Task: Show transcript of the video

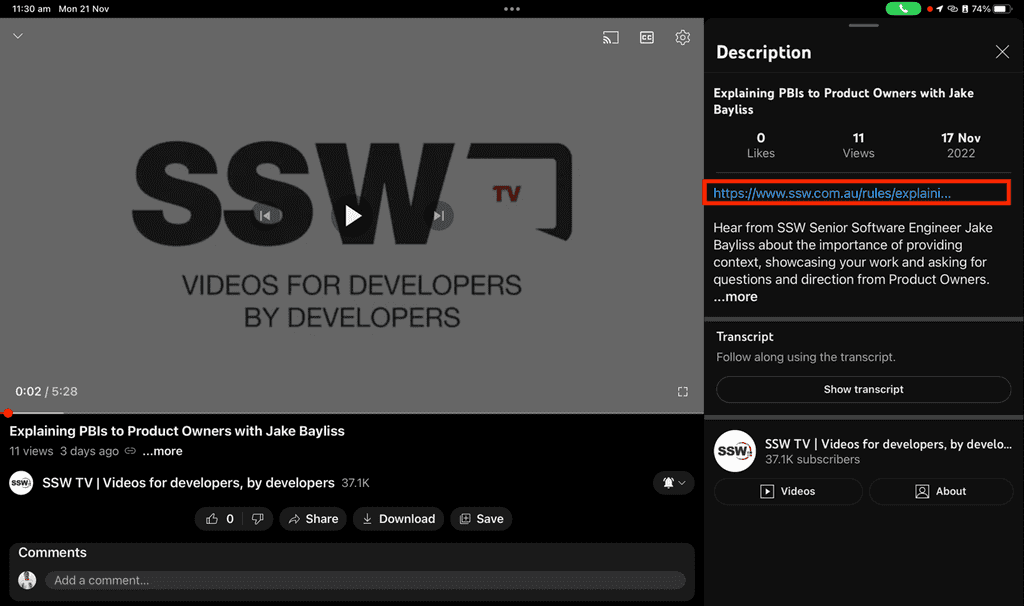Action: 863,390
